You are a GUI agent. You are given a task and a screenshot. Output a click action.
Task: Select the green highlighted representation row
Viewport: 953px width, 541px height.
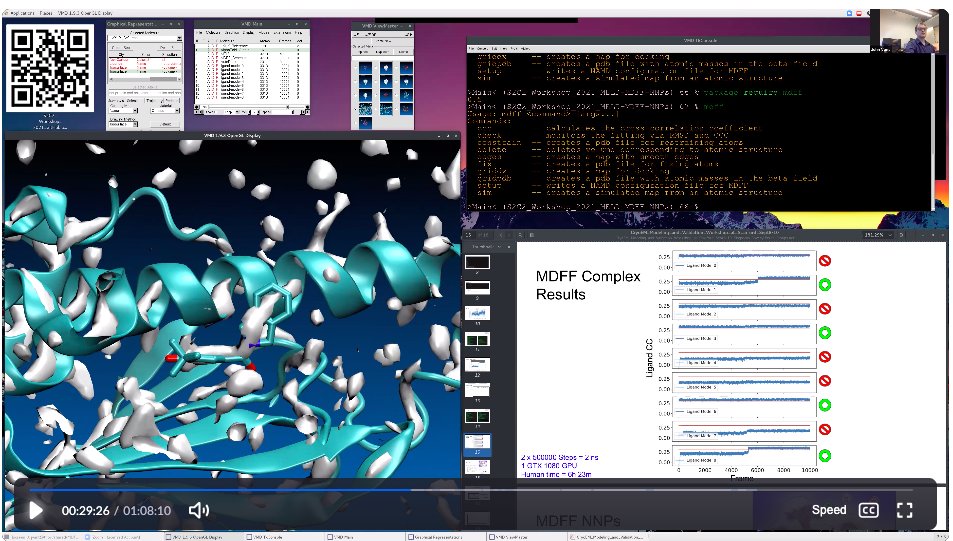pos(145,72)
